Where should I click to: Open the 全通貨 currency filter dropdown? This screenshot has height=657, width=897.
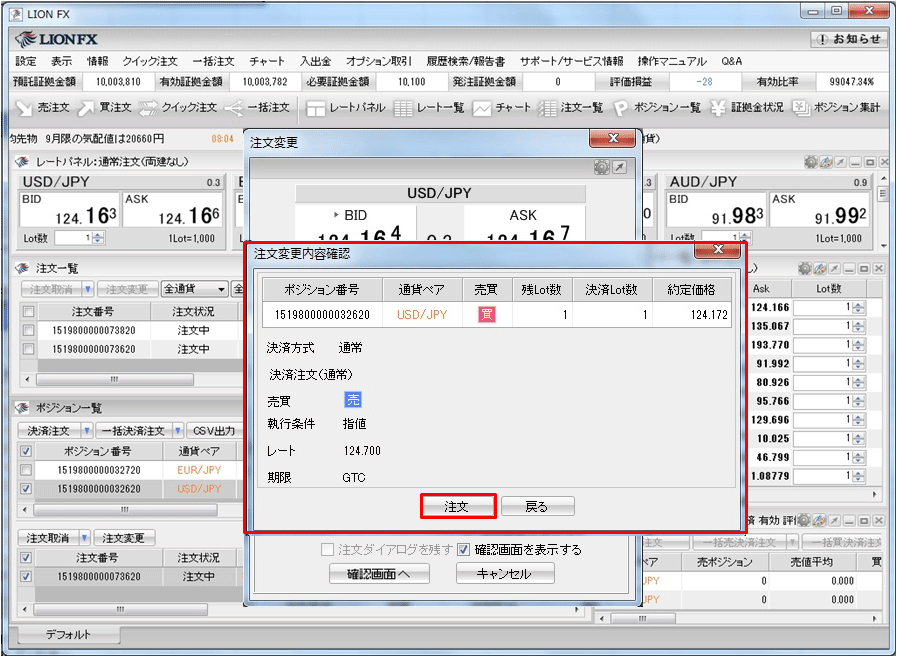click(x=195, y=289)
